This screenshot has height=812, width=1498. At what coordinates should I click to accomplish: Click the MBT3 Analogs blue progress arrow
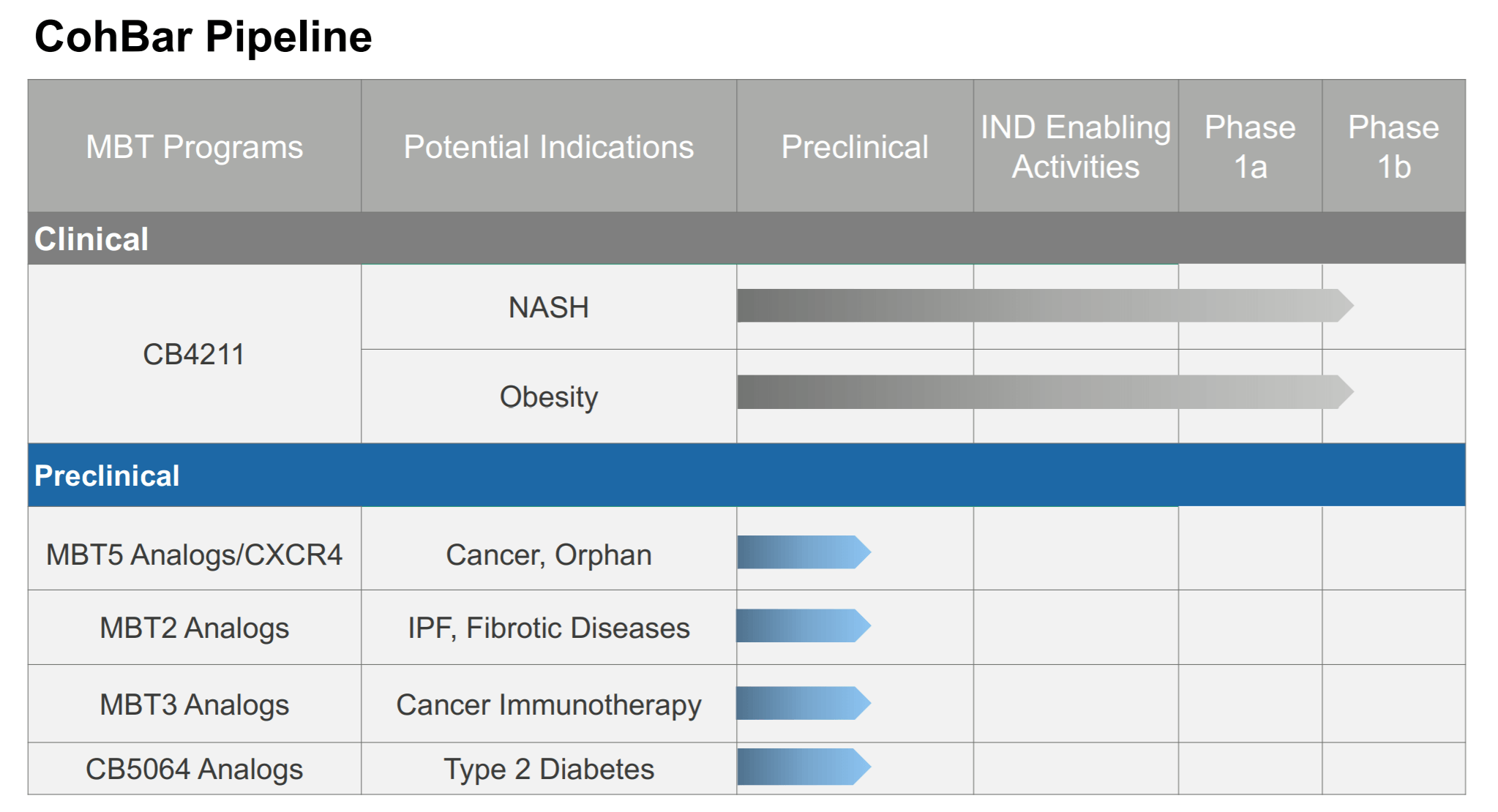pos(804,703)
